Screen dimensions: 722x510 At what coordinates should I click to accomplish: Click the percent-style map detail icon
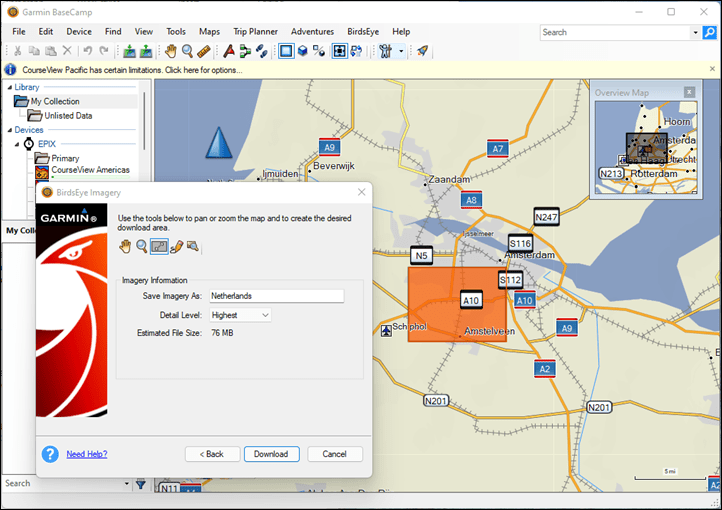coord(319,51)
